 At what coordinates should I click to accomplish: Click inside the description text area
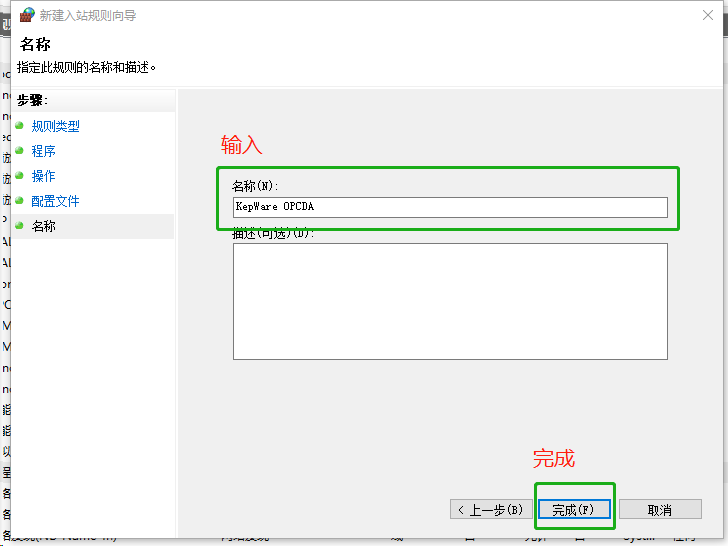tap(450, 301)
